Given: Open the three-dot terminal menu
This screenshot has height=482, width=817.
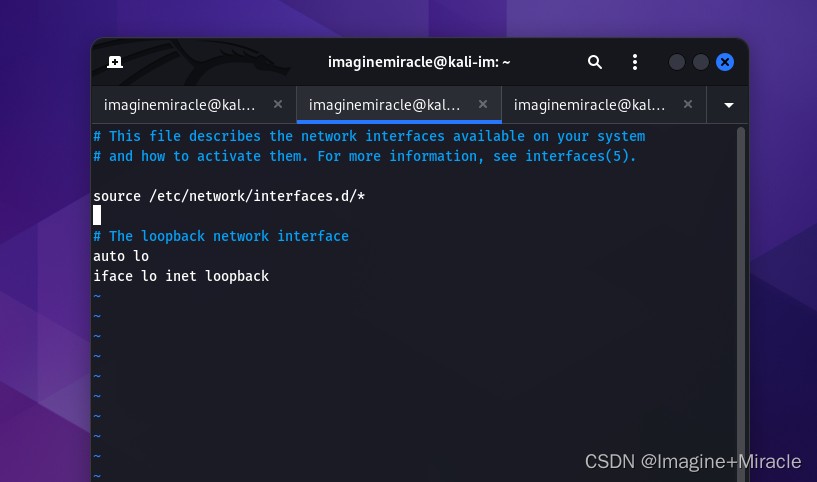Looking at the screenshot, I should coord(634,62).
